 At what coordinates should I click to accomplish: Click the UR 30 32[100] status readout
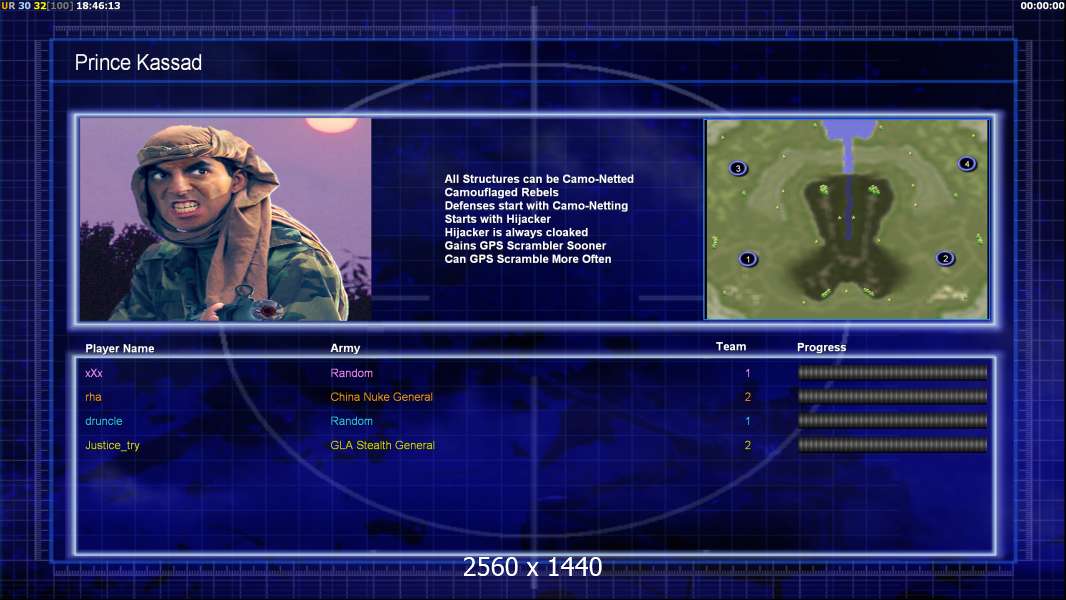[x=37, y=5]
